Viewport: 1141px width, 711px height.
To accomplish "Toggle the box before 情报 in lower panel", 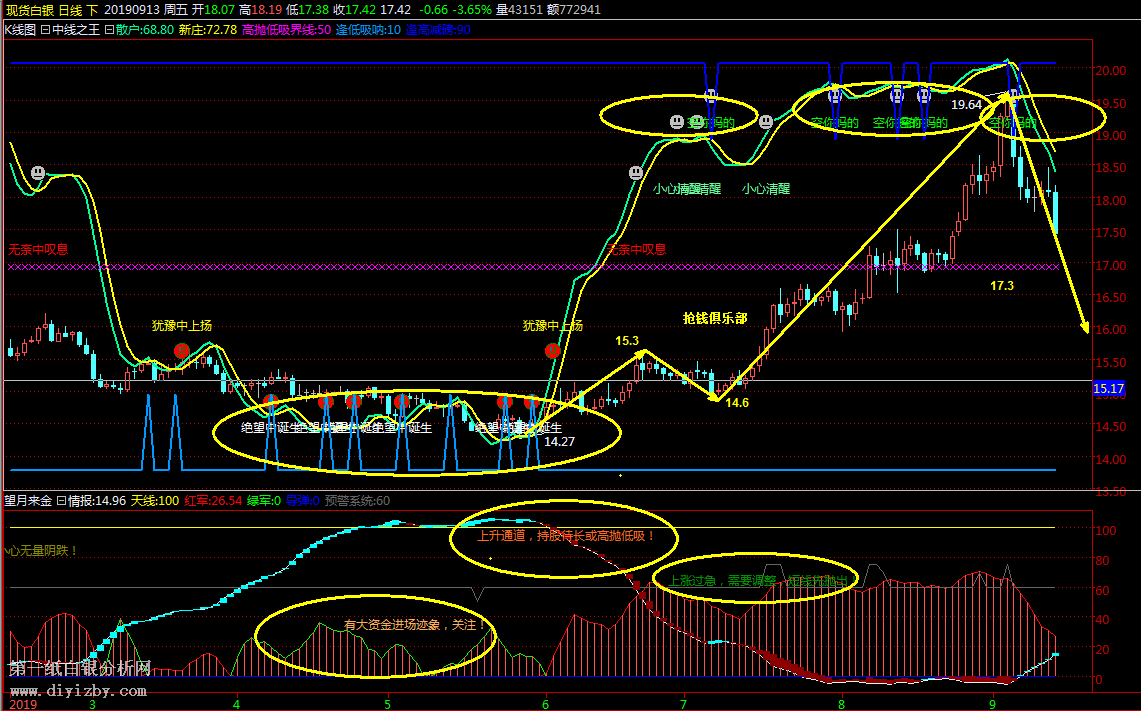I will click(x=59, y=501).
